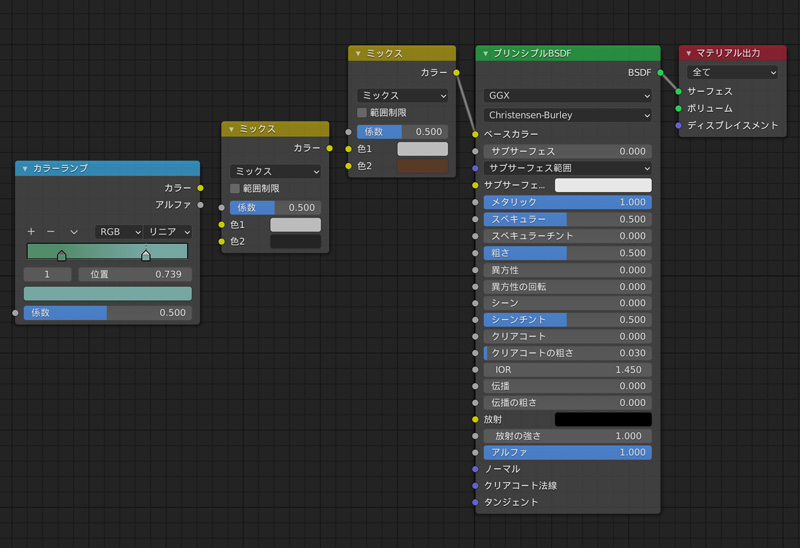Screen dimensions: 800x548
Task: Enable 範囲制限 on the Mix node feeding ベースカラー
Action: point(362,113)
